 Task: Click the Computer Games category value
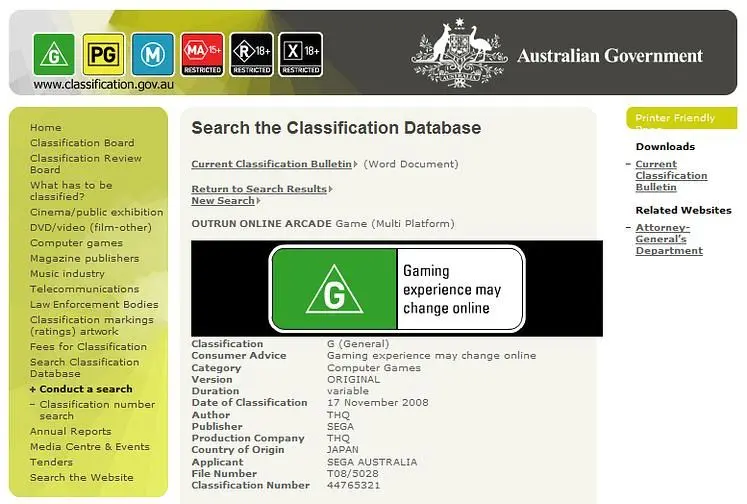[374, 368]
